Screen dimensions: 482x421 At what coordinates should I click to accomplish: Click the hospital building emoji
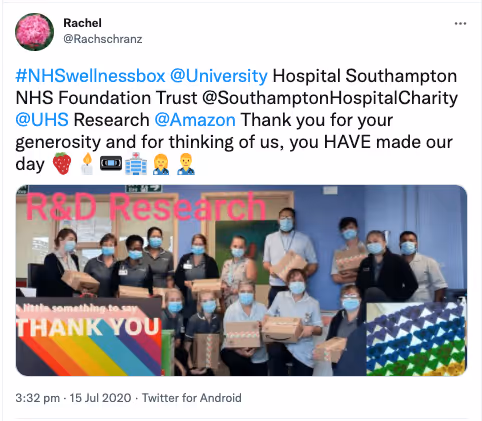point(136,164)
